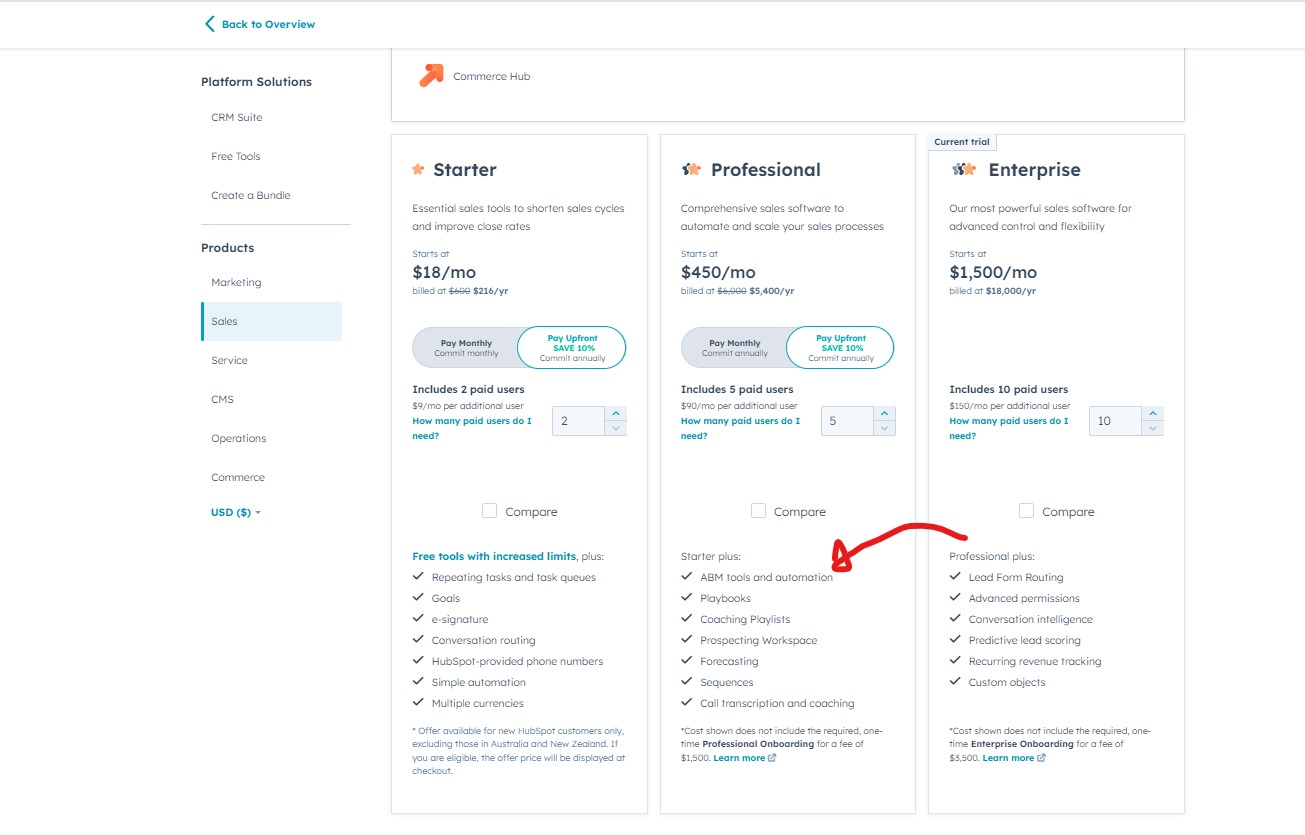
Task: Click the external-link icon after Enterprise Learn more
Action: click(1040, 757)
